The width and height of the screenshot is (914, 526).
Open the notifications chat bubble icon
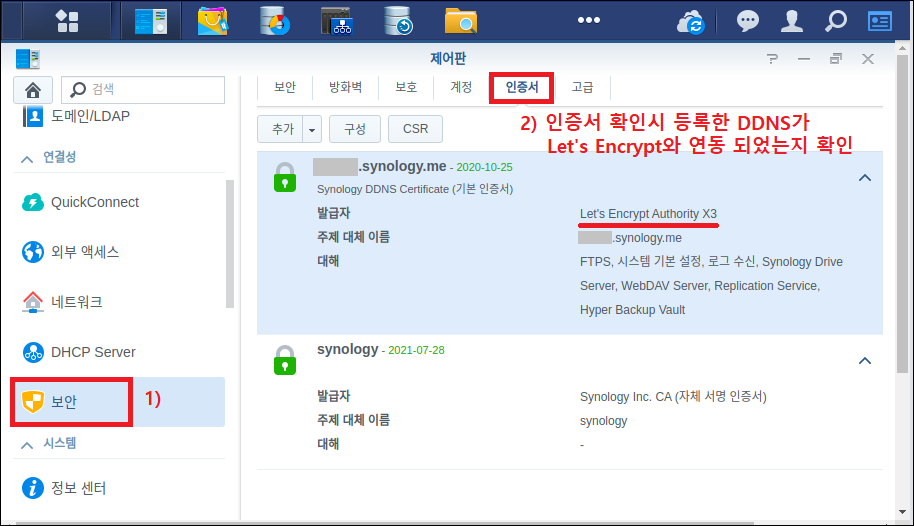click(x=747, y=21)
